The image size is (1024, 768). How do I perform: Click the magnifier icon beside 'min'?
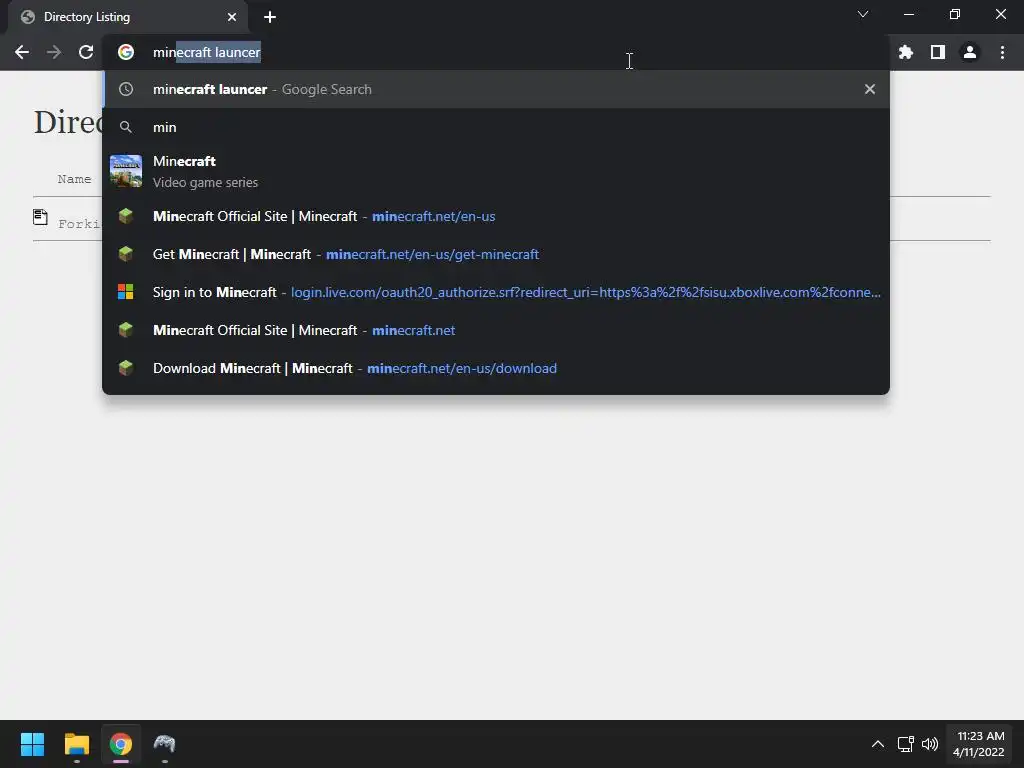pyautogui.click(x=126, y=127)
